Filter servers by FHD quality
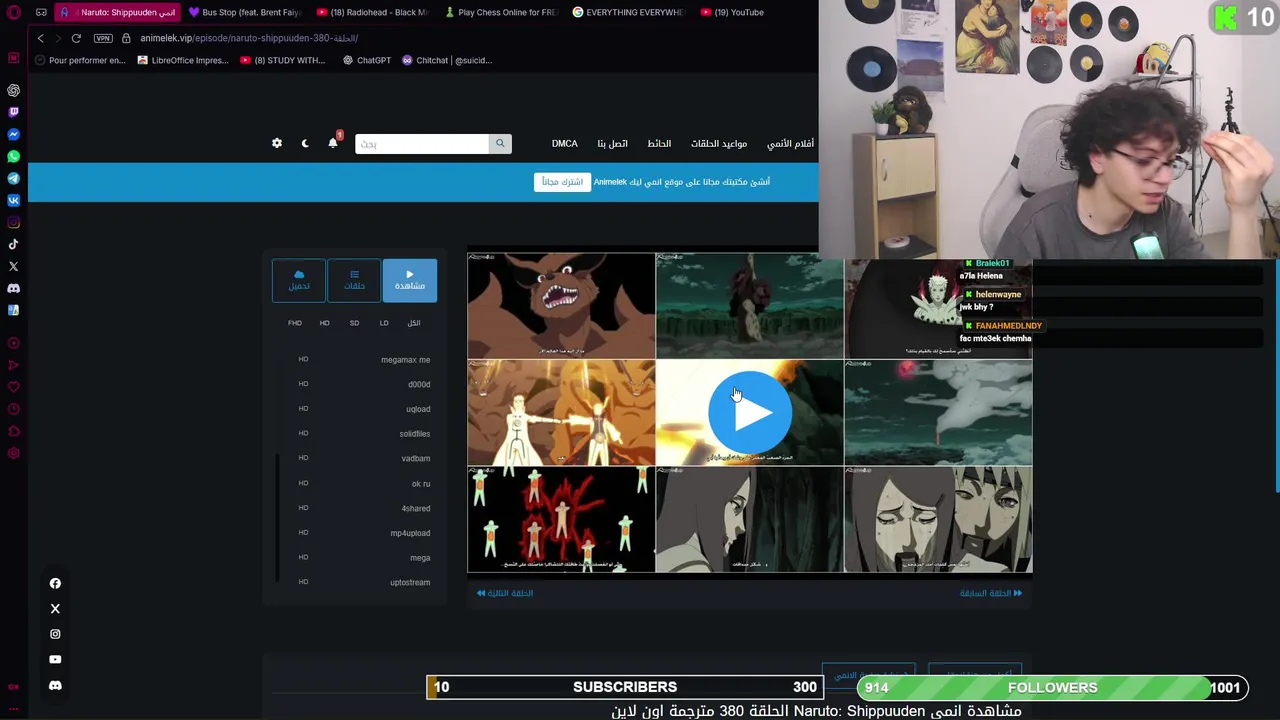The width and height of the screenshot is (1280, 720). 295,323
